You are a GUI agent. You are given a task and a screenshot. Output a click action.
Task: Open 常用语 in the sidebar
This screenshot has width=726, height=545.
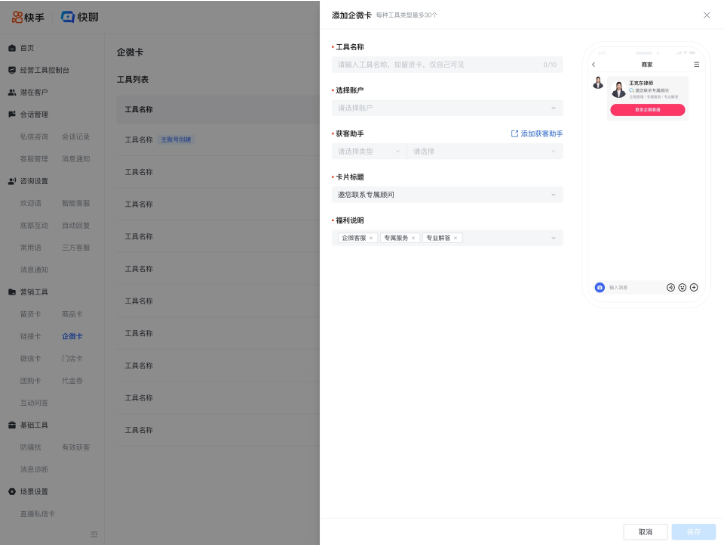[x=31, y=248]
